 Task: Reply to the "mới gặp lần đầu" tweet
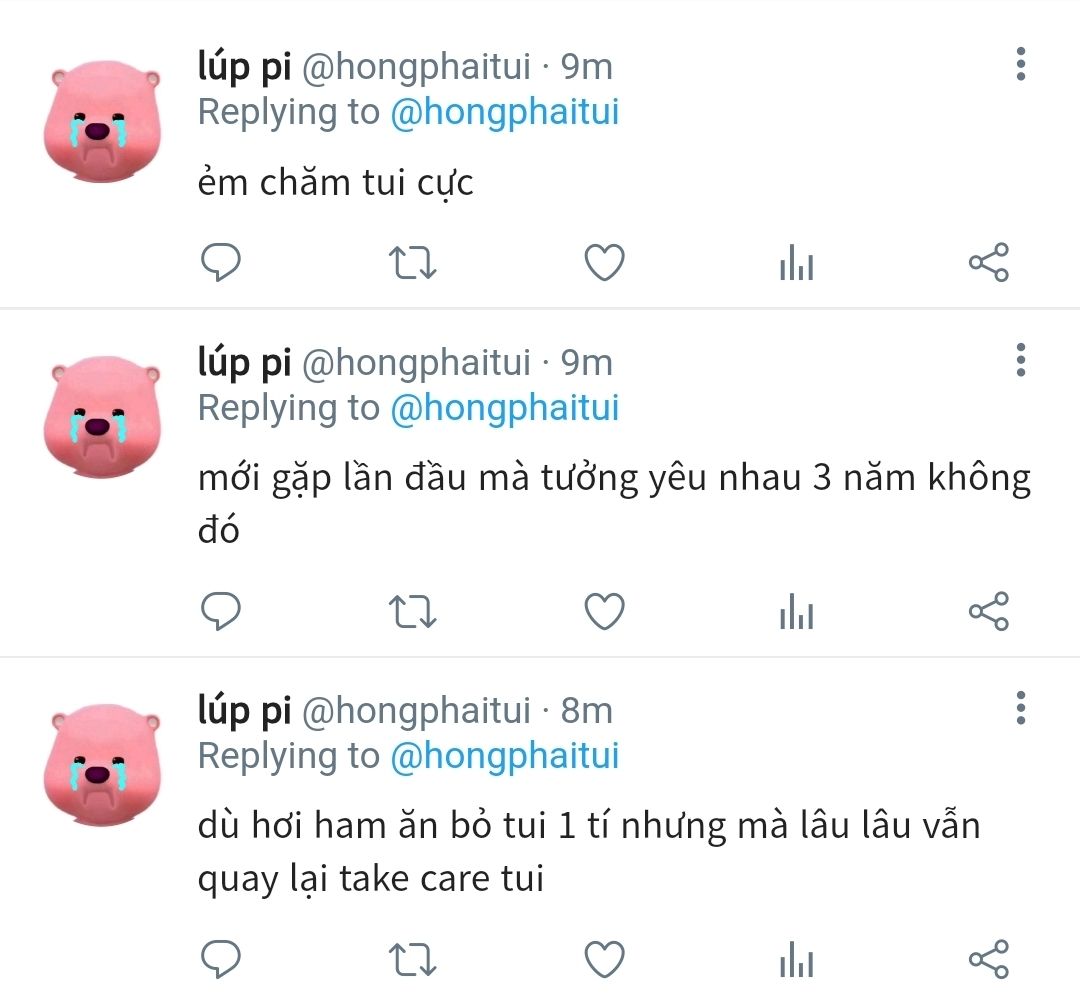pyautogui.click(x=220, y=611)
